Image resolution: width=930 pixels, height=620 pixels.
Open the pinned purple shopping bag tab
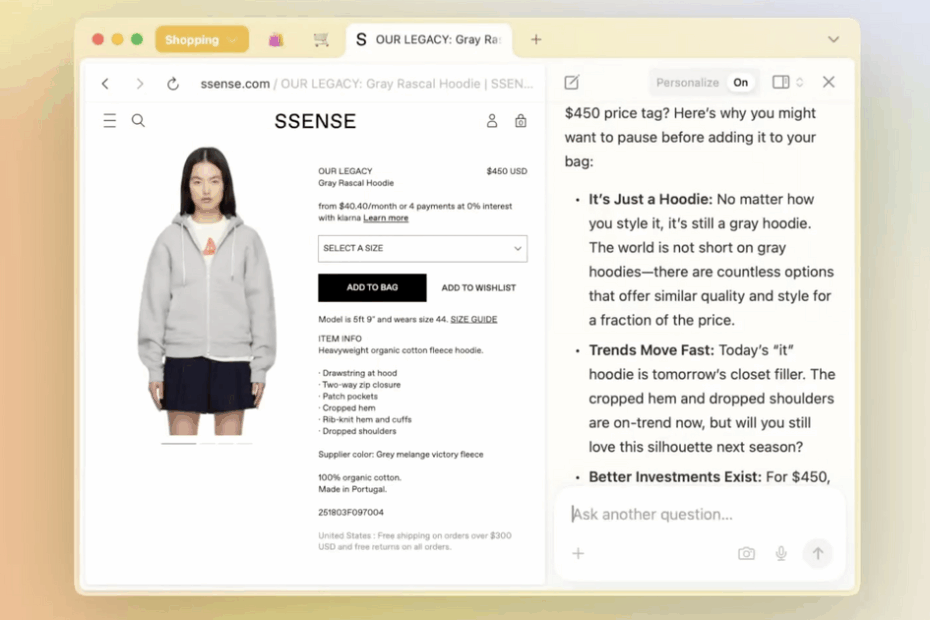(276, 40)
